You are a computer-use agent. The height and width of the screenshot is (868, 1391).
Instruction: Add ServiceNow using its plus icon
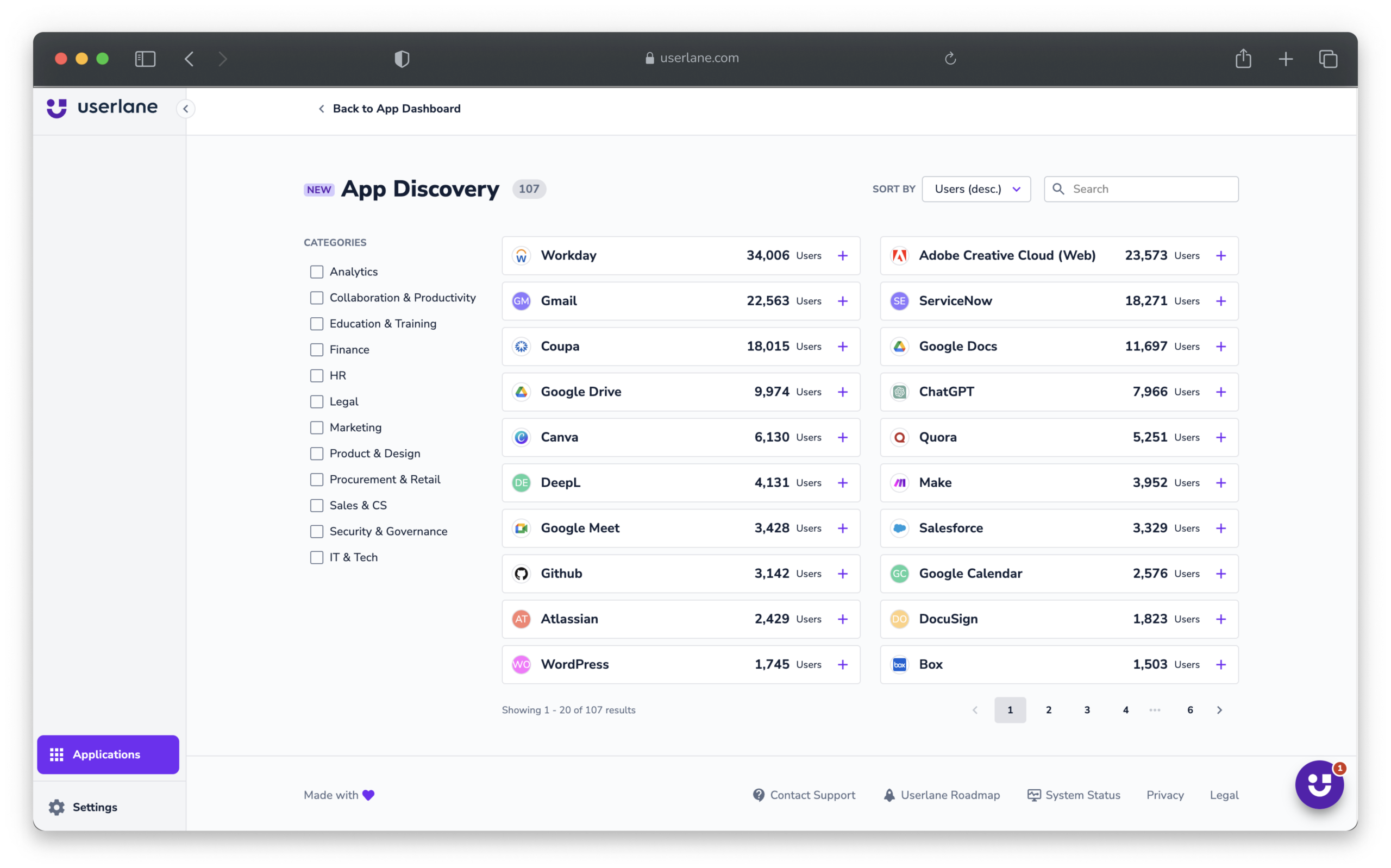click(1220, 301)
